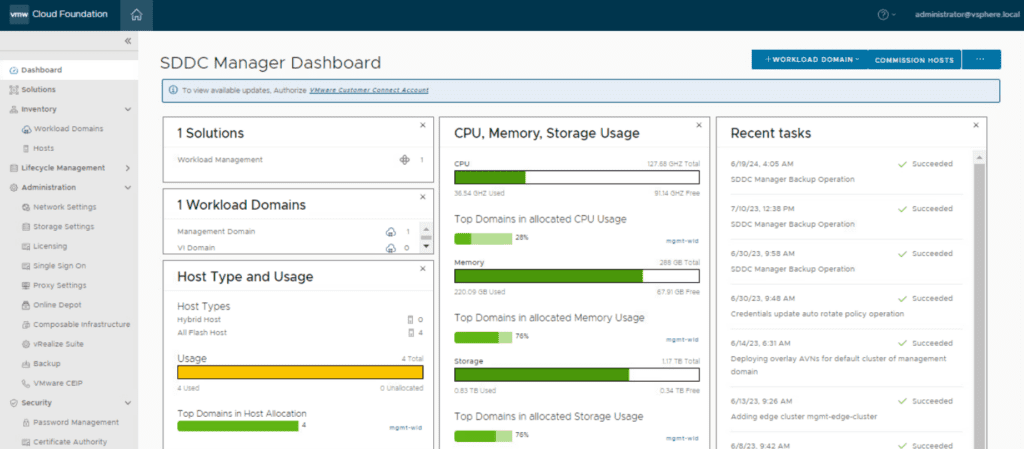Viewport: 1024px width, 449px height.
Task: Click the Storage usage bar
Action: tap(577, 375)
